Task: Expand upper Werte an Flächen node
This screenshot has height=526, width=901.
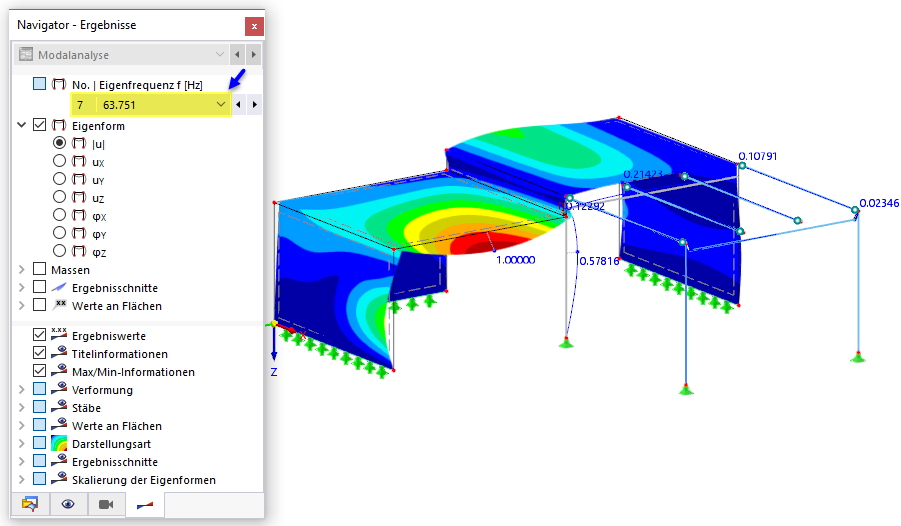Action: (22, 305)
